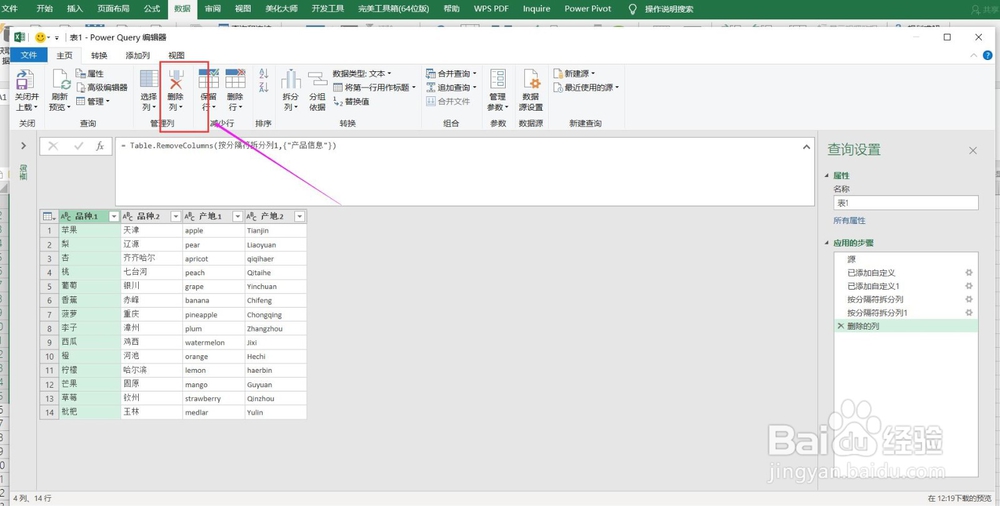Click 删除行 remove rows icon
The image size is (1000, 506).
(x=235, y=78)
